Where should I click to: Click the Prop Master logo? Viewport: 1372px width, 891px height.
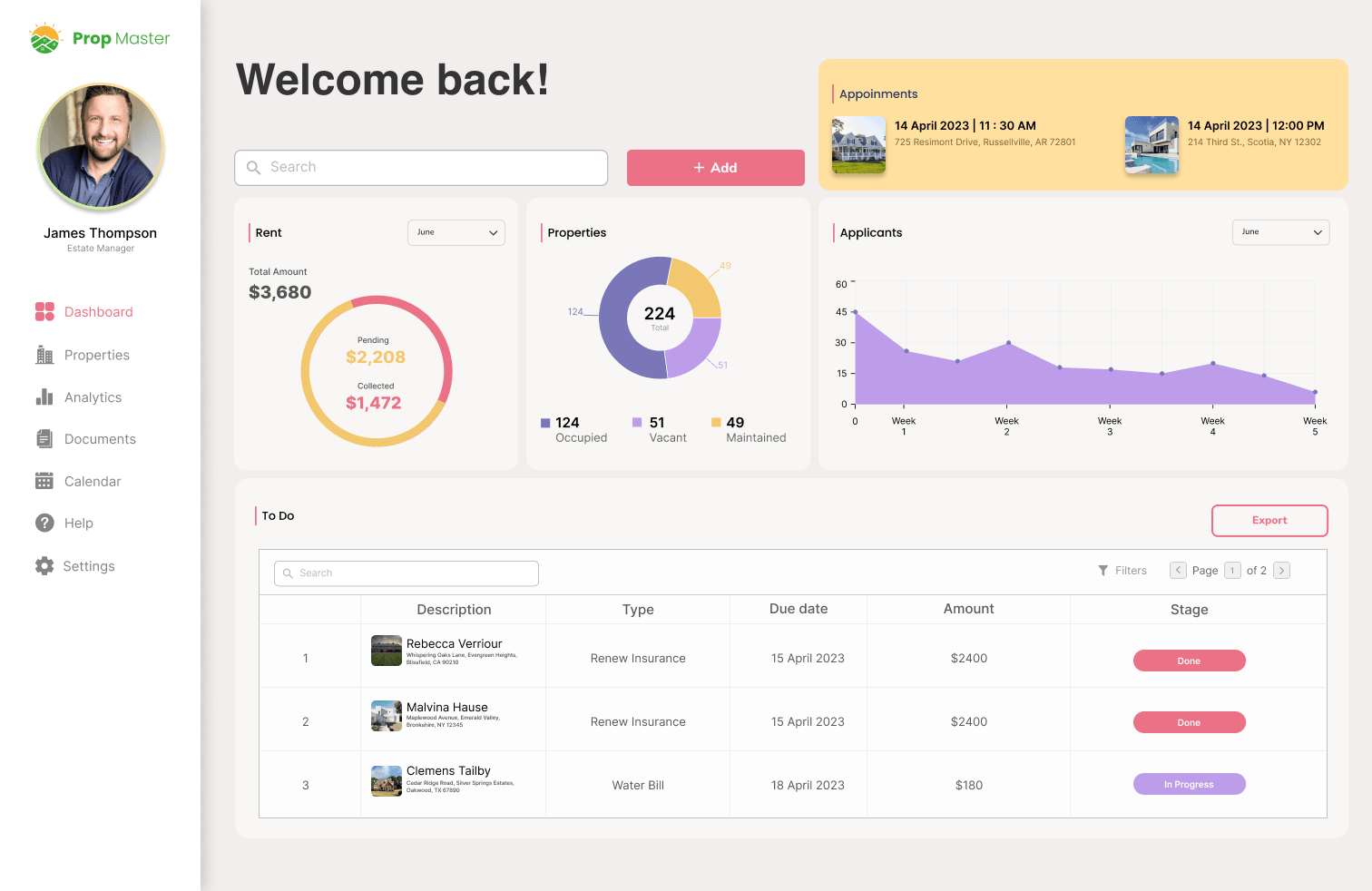98,38
